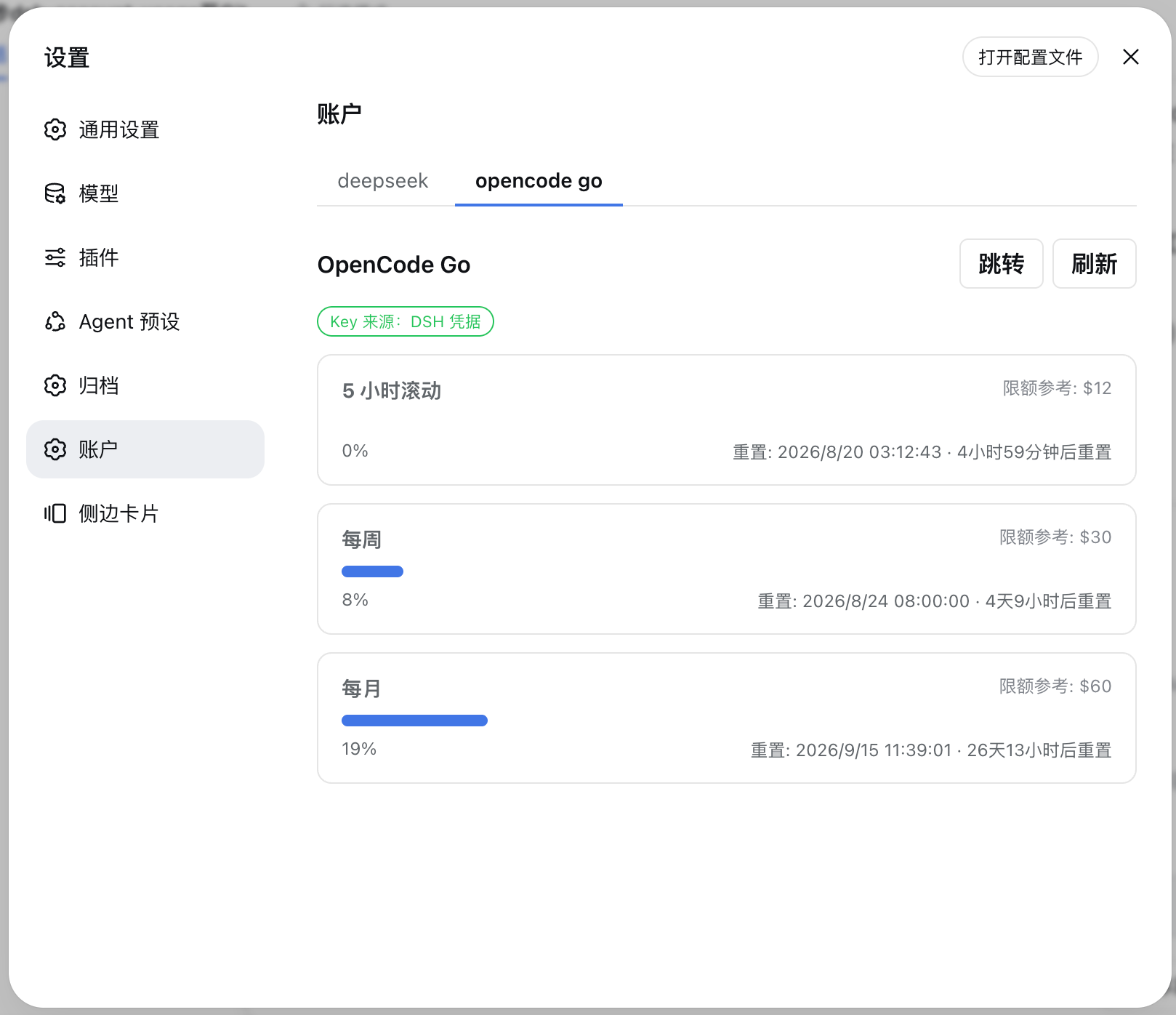Click the 0% usage value
Image resolution: width=1176 pixels, height=1015 pixels.
(x=355, y=451)
